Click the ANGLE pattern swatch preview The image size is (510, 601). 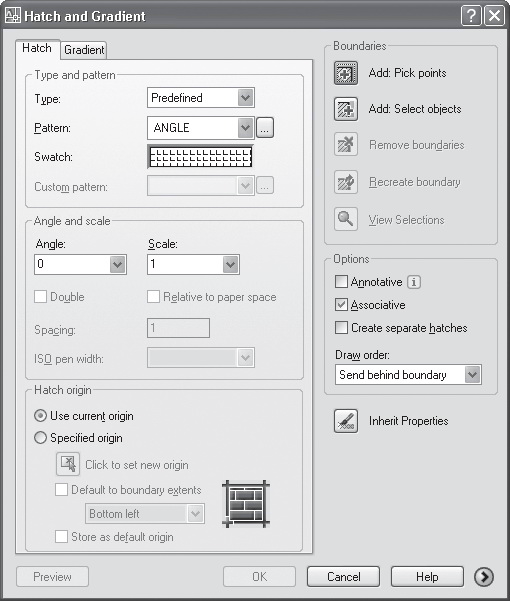pos(200,157)
